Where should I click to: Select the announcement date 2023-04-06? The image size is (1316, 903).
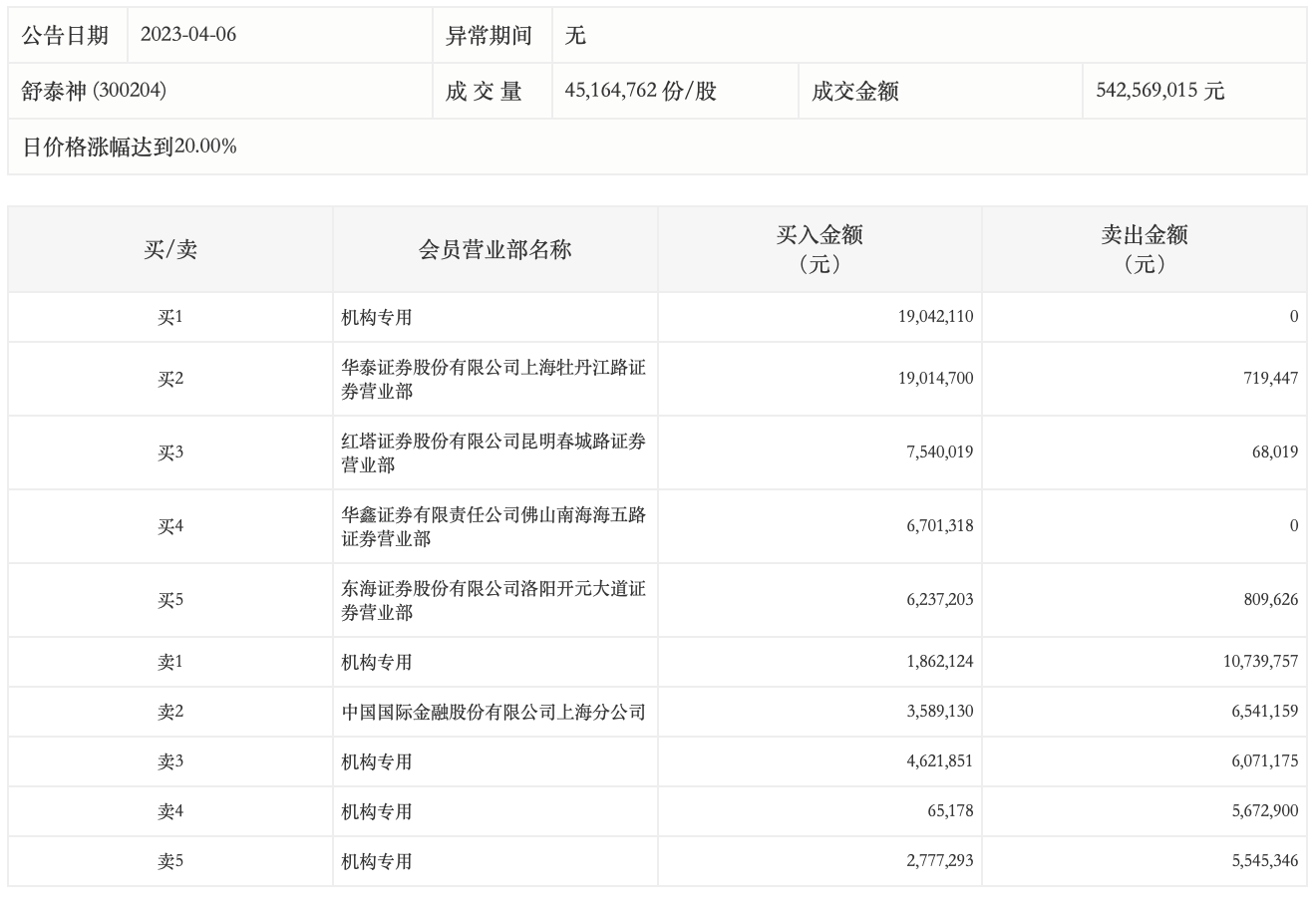click(188, 35)
